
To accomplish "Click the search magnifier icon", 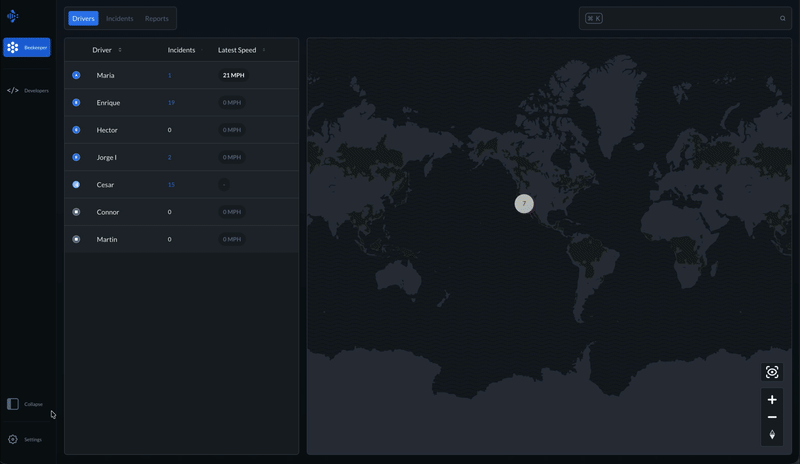I will coord(783,18).
